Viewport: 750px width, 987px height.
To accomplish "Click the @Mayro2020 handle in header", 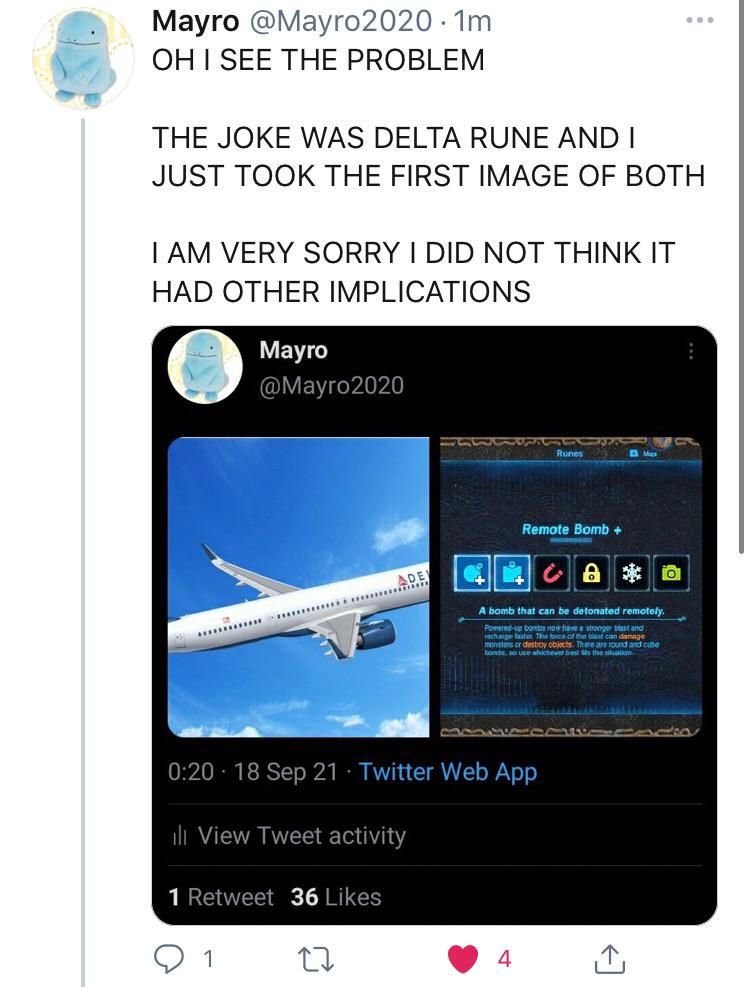I will [x=350, y=20].
